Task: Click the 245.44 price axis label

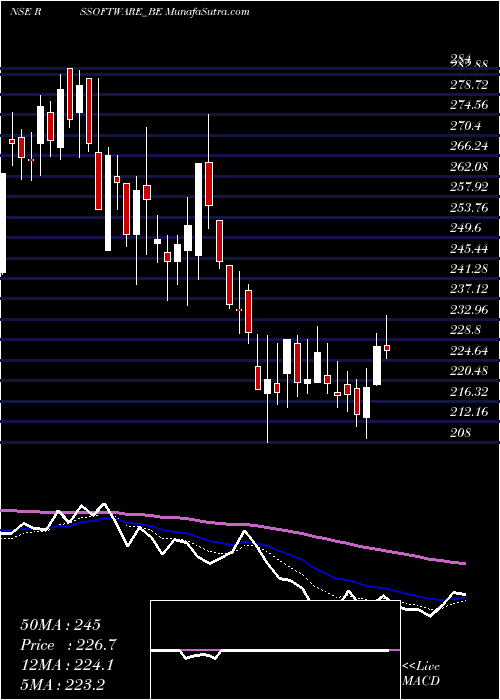Action: tap(469, 249)
